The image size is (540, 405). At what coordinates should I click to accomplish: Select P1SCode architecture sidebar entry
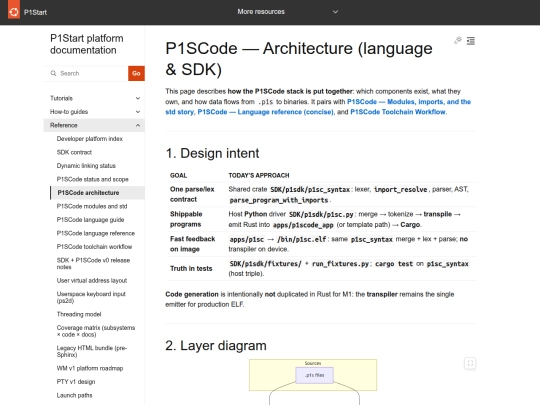(97, 193)
